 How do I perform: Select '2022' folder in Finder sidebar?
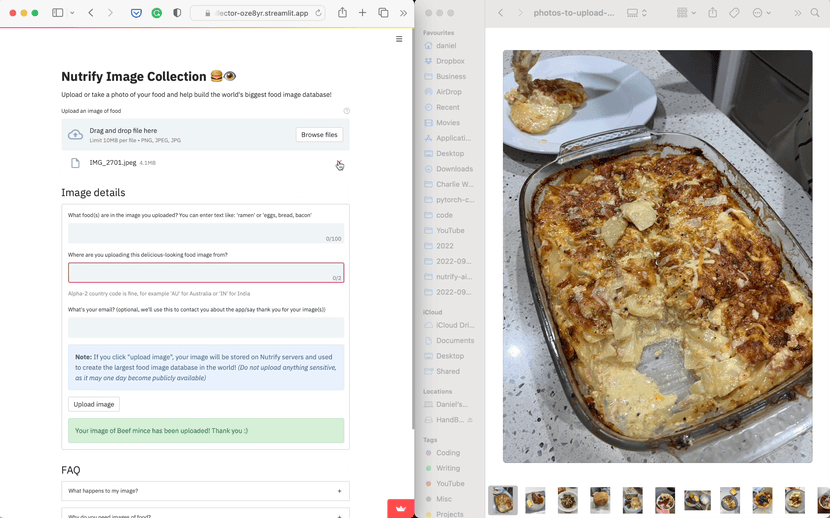tap(447, 246)
